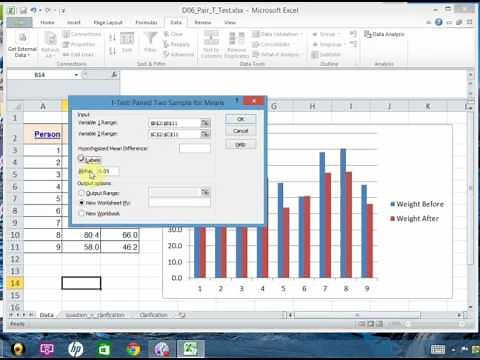
Task: Click the t-Test dialog question mark
Action: [x=237, y=100]
